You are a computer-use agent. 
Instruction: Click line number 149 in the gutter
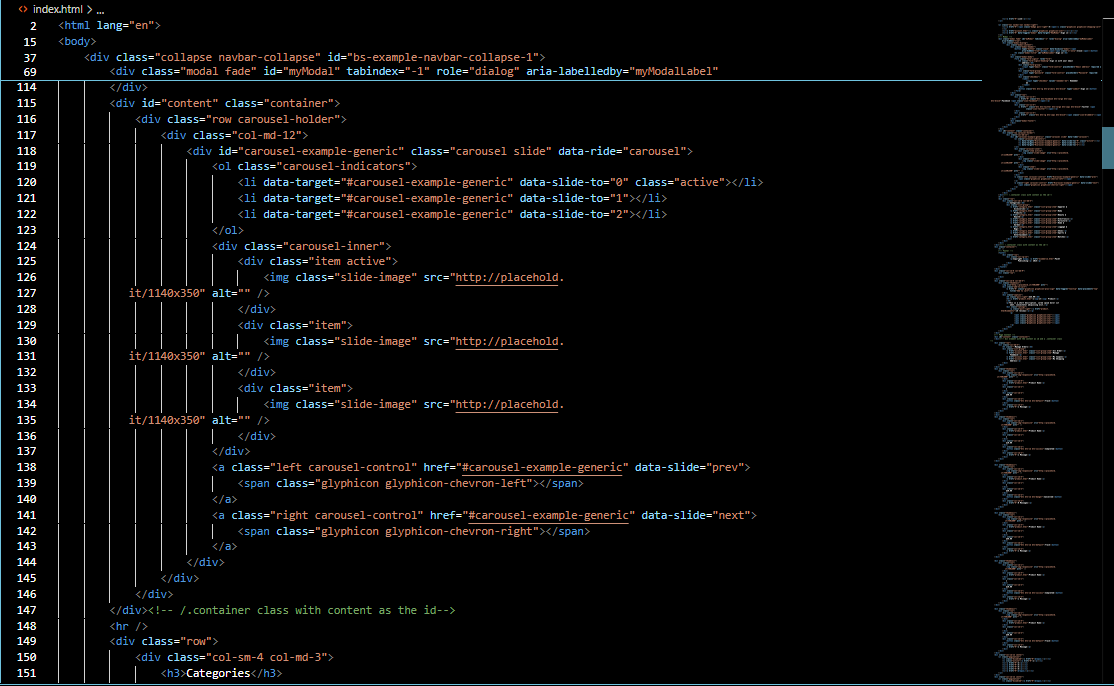tap(27, 642)
